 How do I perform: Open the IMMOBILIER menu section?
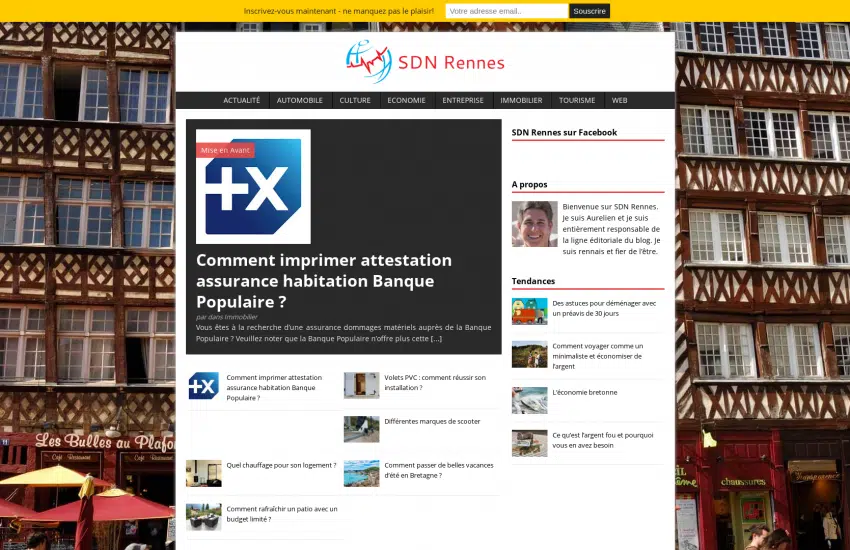pyautogui.click(x=521, y=100)
